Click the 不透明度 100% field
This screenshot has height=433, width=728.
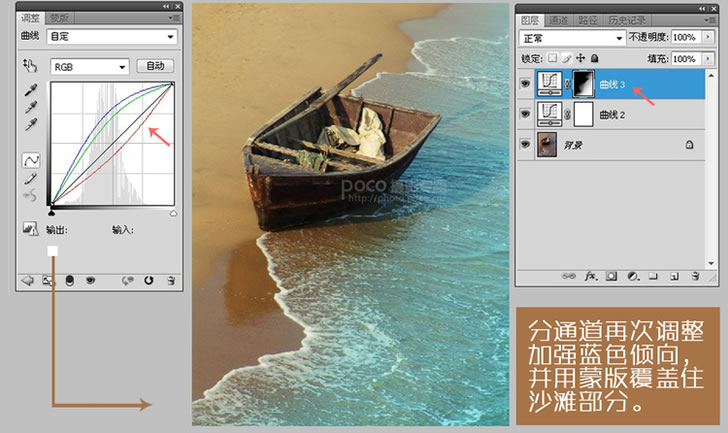[686, 37]
